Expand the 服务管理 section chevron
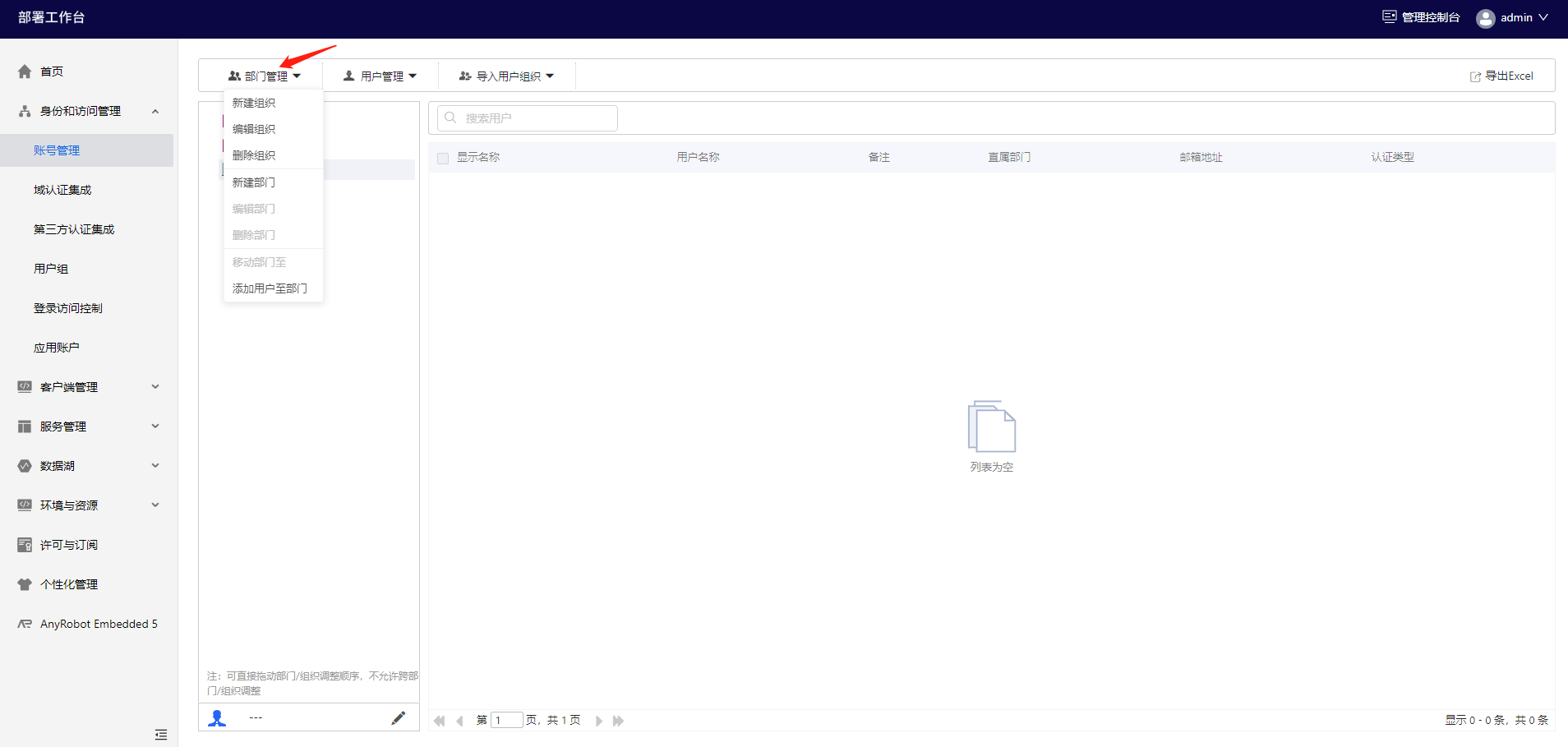The image size is (1568, 747). [155, 427]
